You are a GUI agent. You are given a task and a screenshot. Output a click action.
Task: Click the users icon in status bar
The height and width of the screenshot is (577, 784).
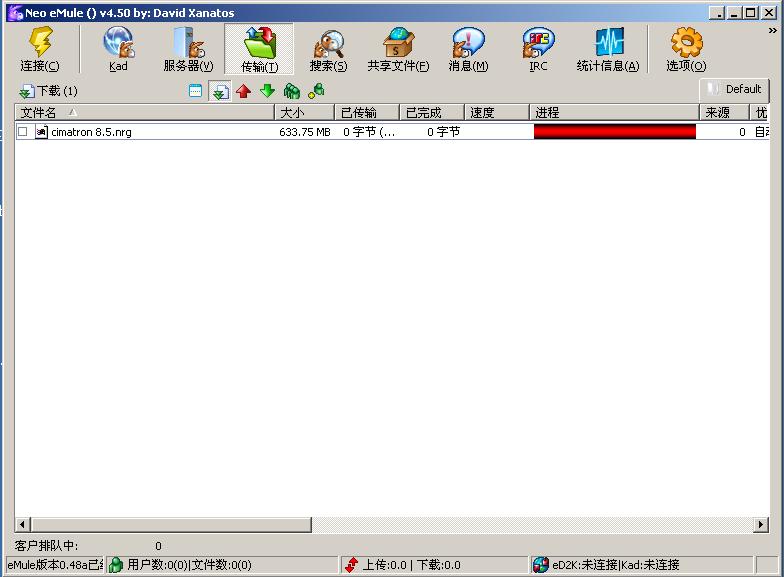116,565
